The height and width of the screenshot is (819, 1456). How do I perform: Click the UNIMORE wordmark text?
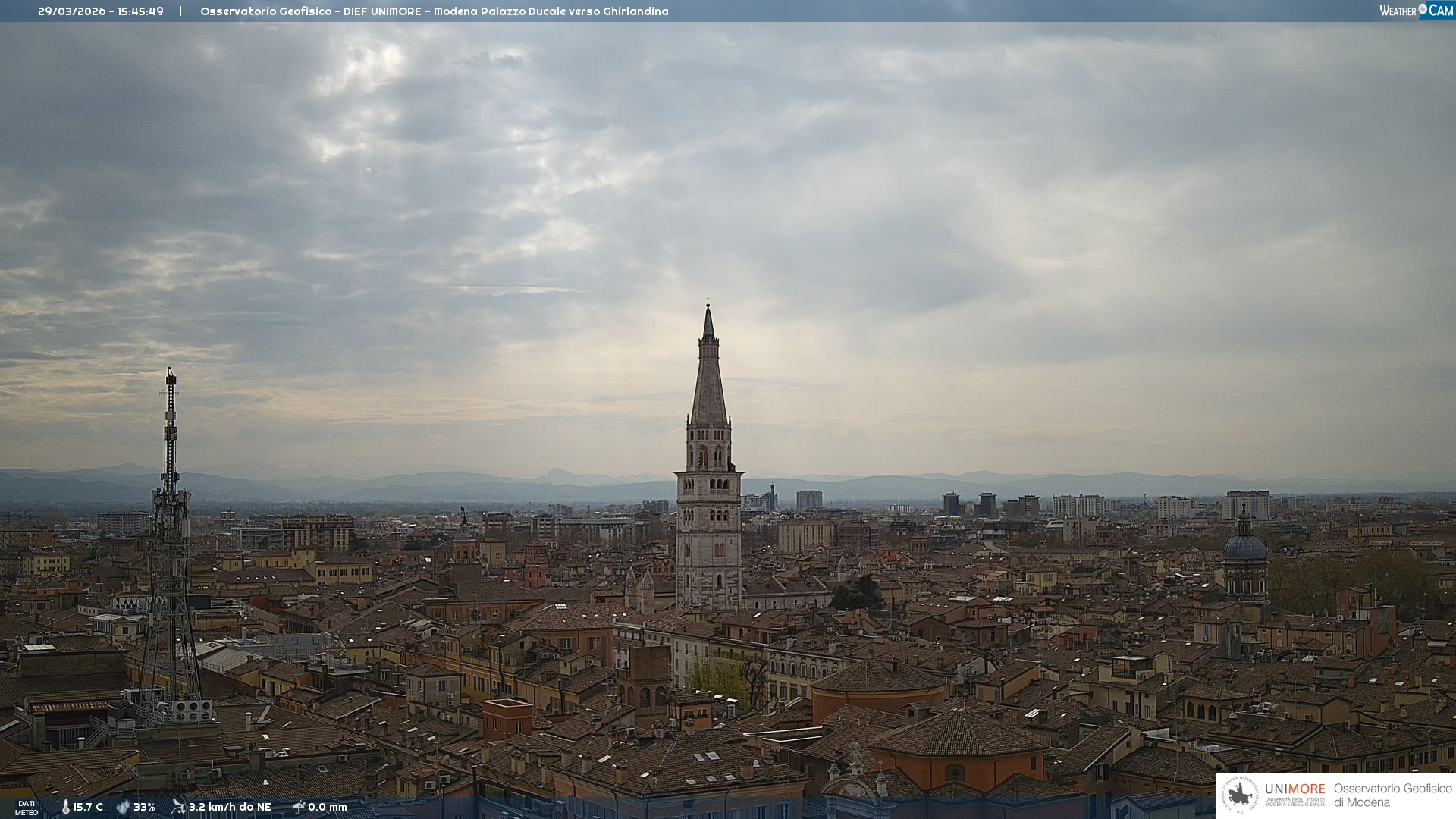pyautogui.click(x=1294, y=789)
